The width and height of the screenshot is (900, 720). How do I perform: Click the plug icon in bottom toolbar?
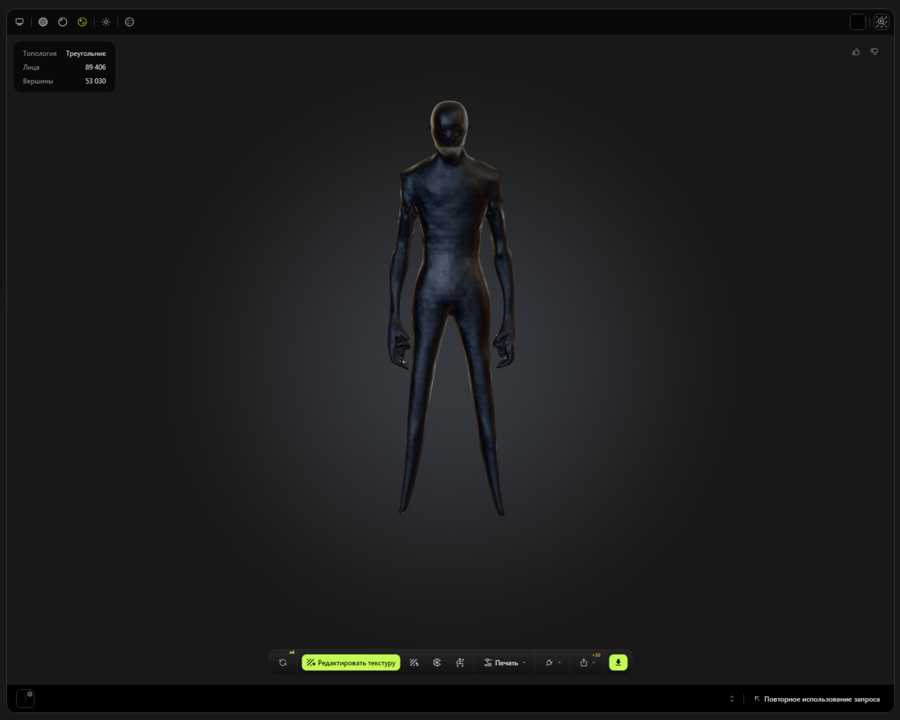tap(549, 663)
